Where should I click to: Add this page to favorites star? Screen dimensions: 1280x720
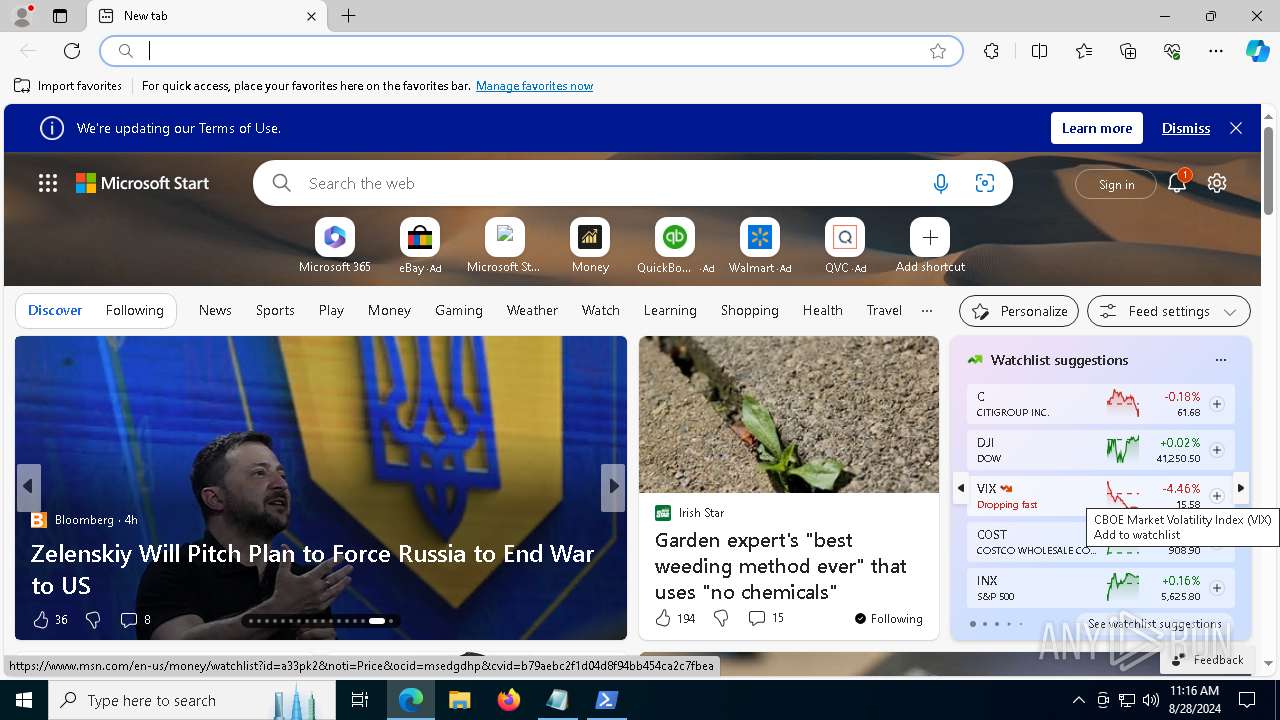coord(938,51)
